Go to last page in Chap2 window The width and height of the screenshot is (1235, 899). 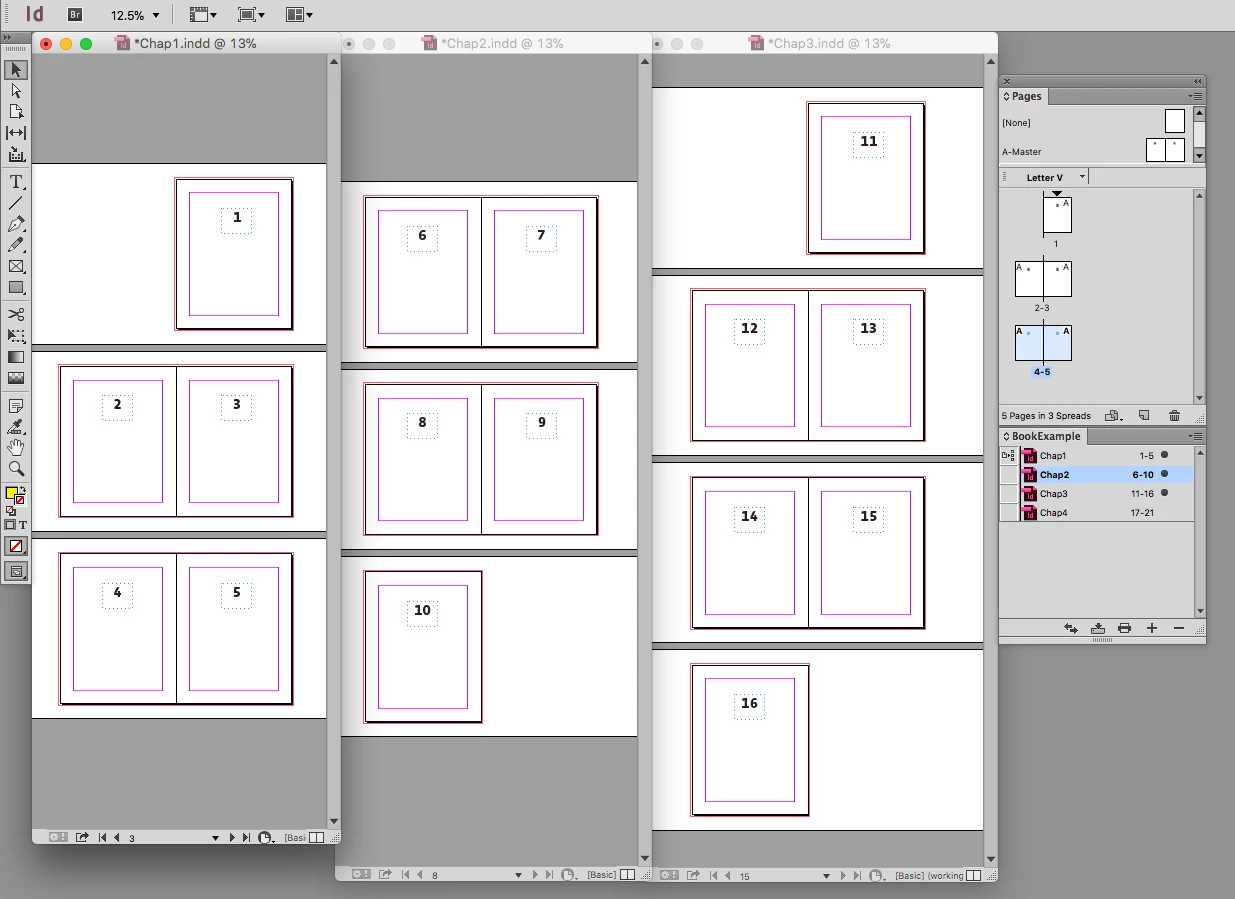549,875
